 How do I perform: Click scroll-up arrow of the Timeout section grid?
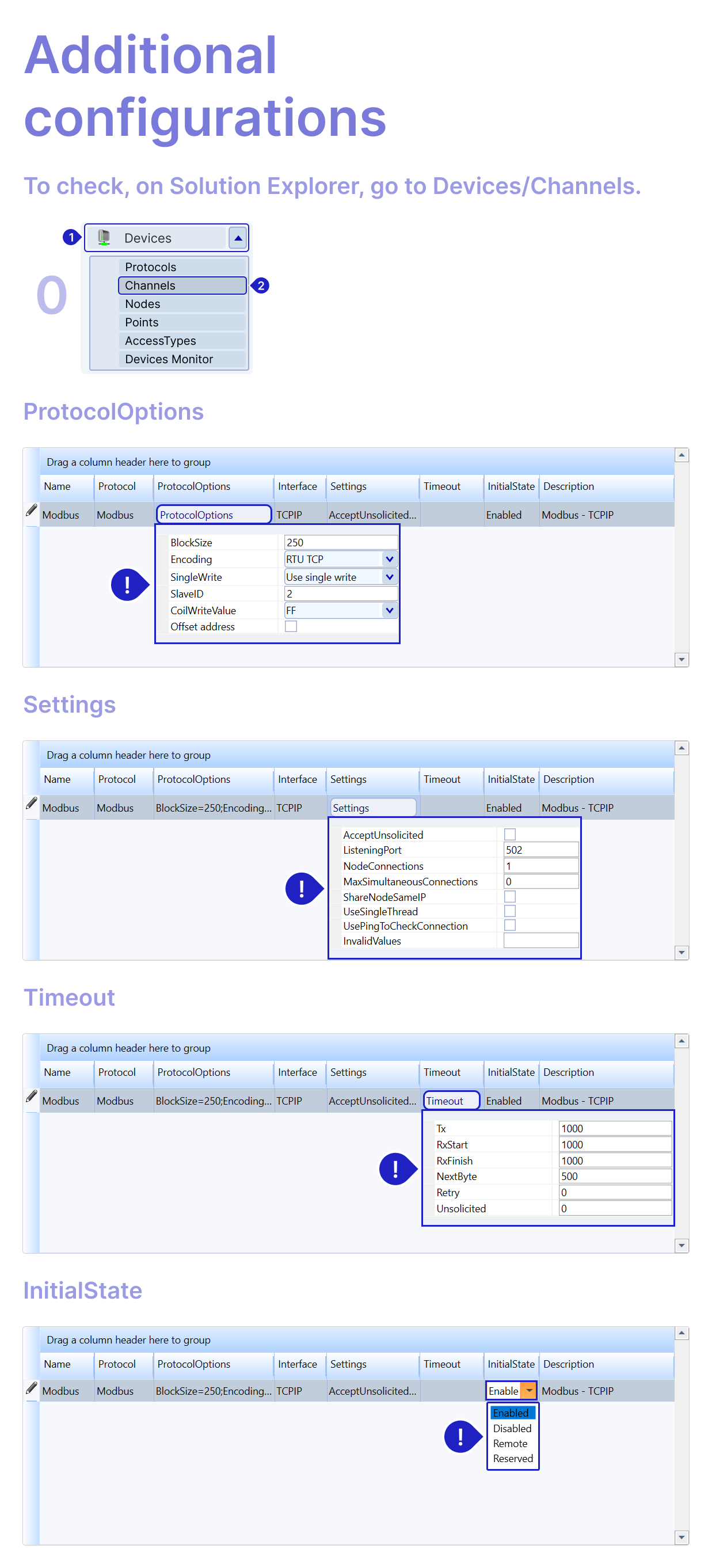[x=681, y=1041]
